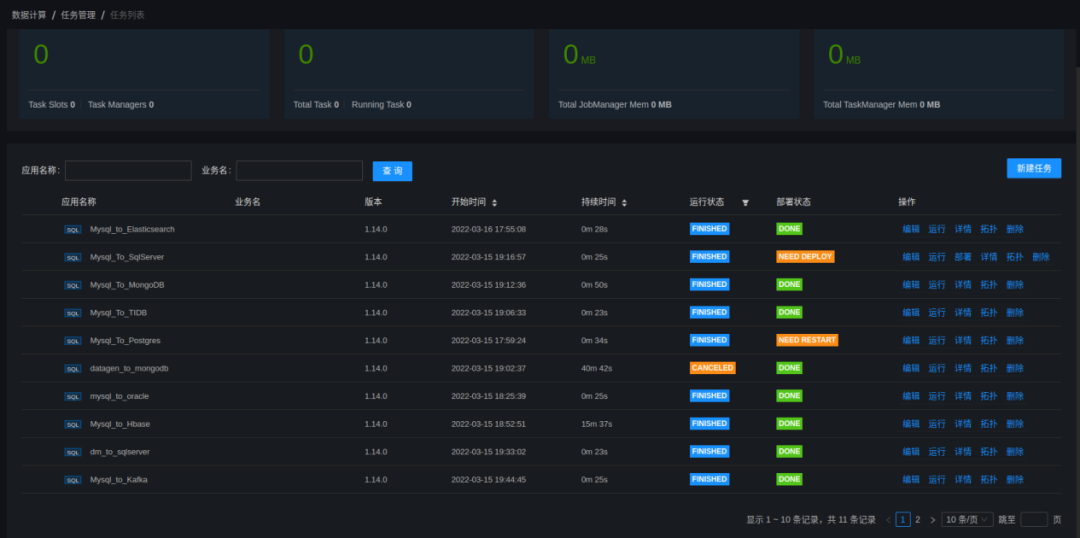This screenshot has width=1080, height=538.
Task: Click 部署 link for Mysql_To_SqlServer
Action: pos(963,257)
